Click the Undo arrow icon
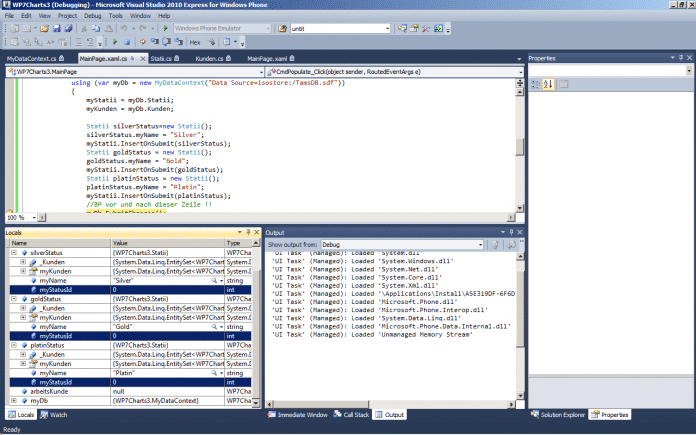Screen dimensions: 696x435 click(x=124, y=28)
